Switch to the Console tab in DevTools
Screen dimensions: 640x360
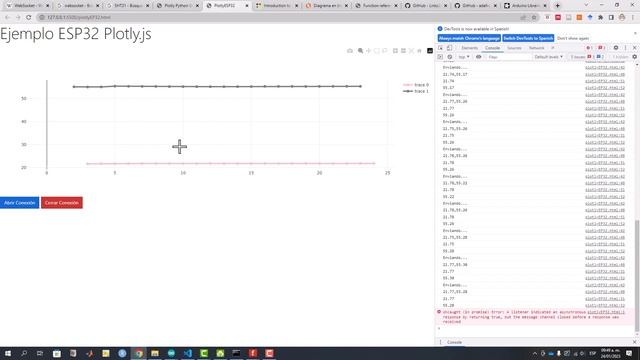coord(492,48)
